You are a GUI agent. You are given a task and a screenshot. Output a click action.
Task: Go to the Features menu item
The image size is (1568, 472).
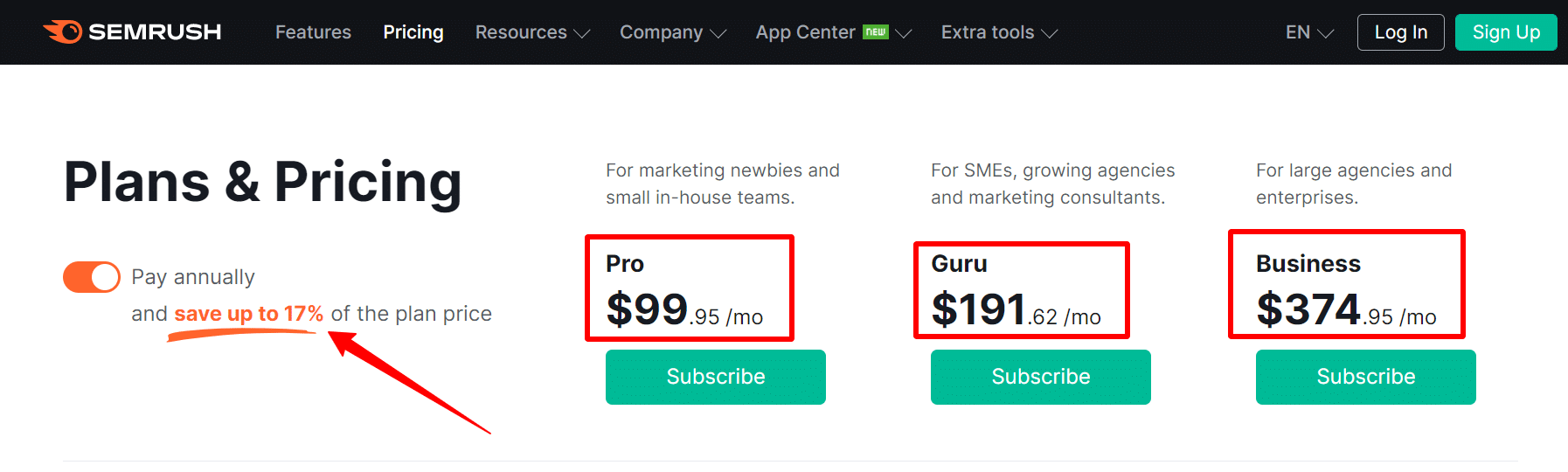click(313, 32)
